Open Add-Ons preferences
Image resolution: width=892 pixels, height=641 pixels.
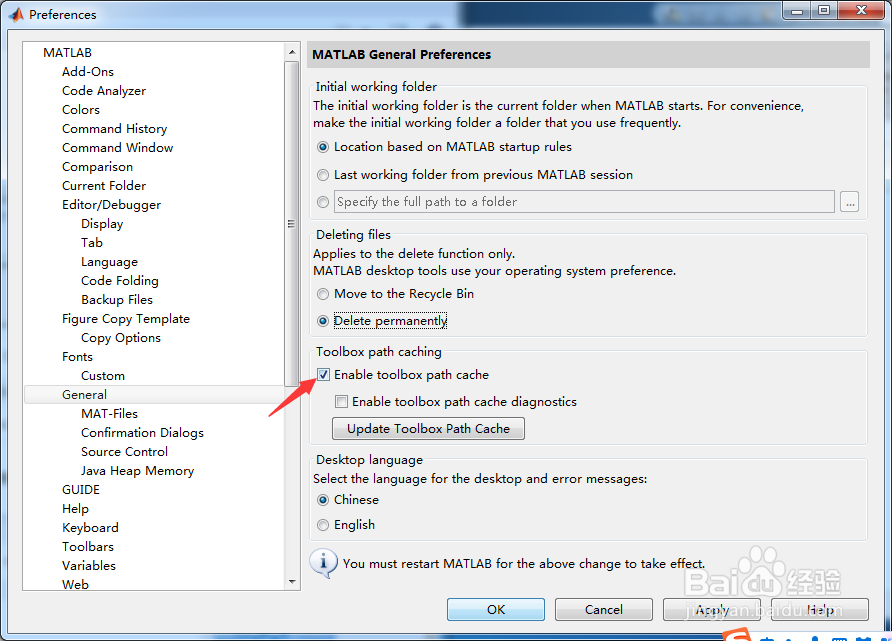(88, 72)
